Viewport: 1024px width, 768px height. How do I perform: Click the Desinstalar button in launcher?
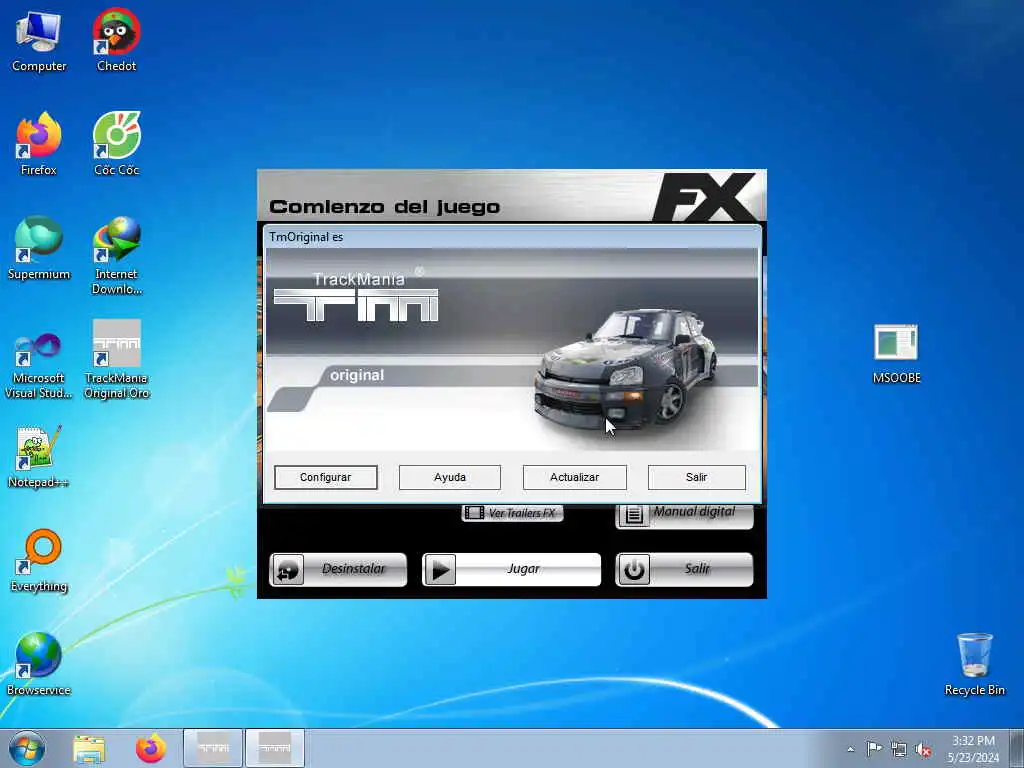pyautogui.click(x=338, y=569)
